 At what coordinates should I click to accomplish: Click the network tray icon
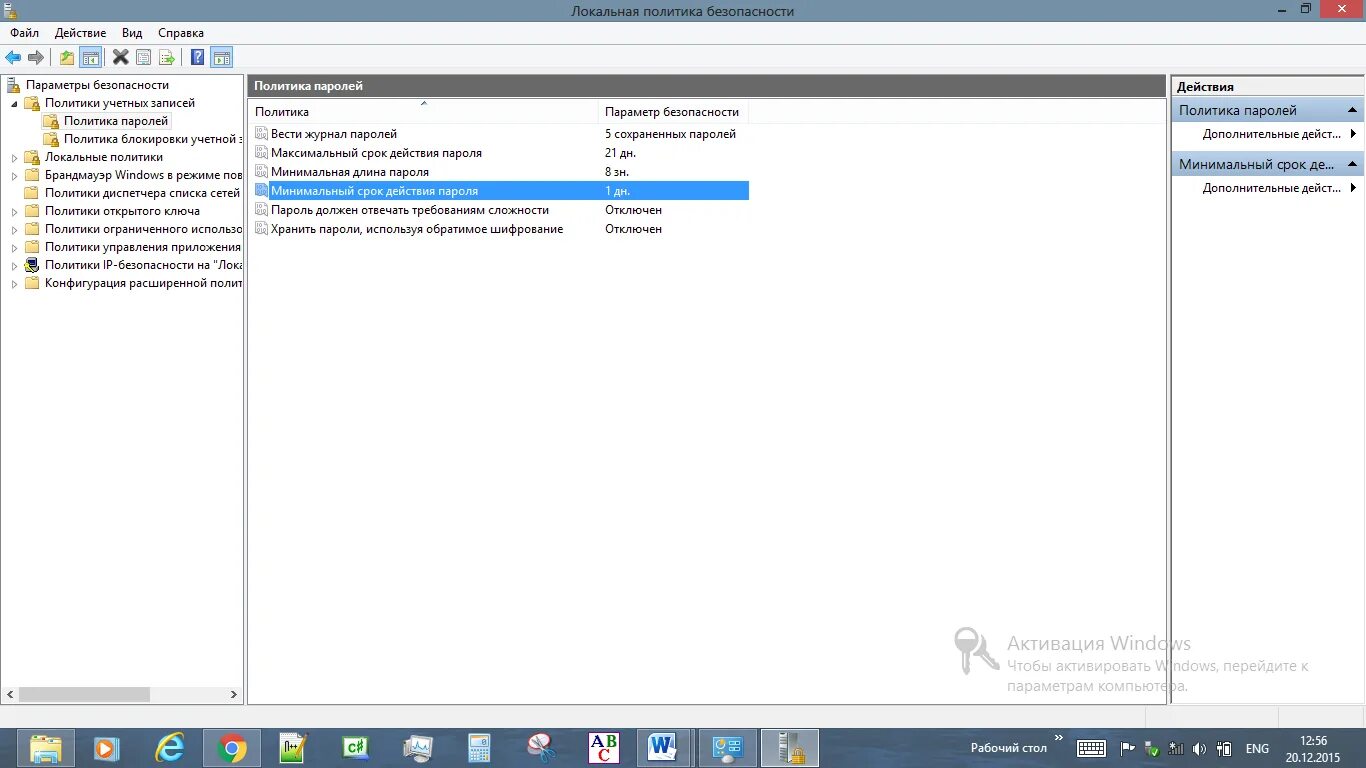[1175, 748]
